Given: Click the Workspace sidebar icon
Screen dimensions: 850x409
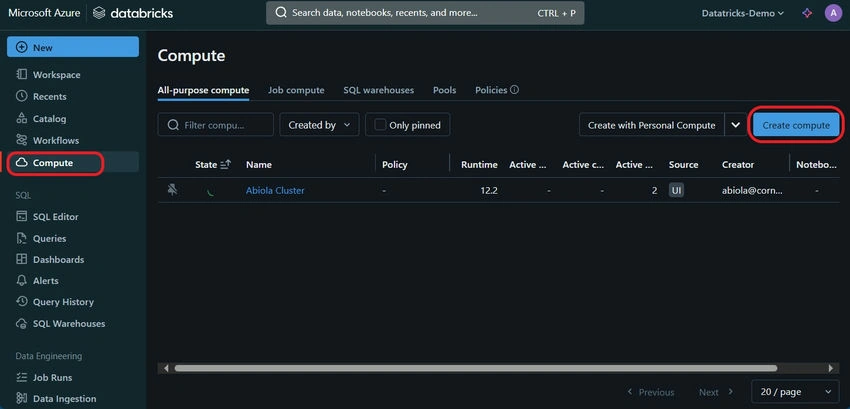Looking at the screenshot, I should click(x=22, y=74).
